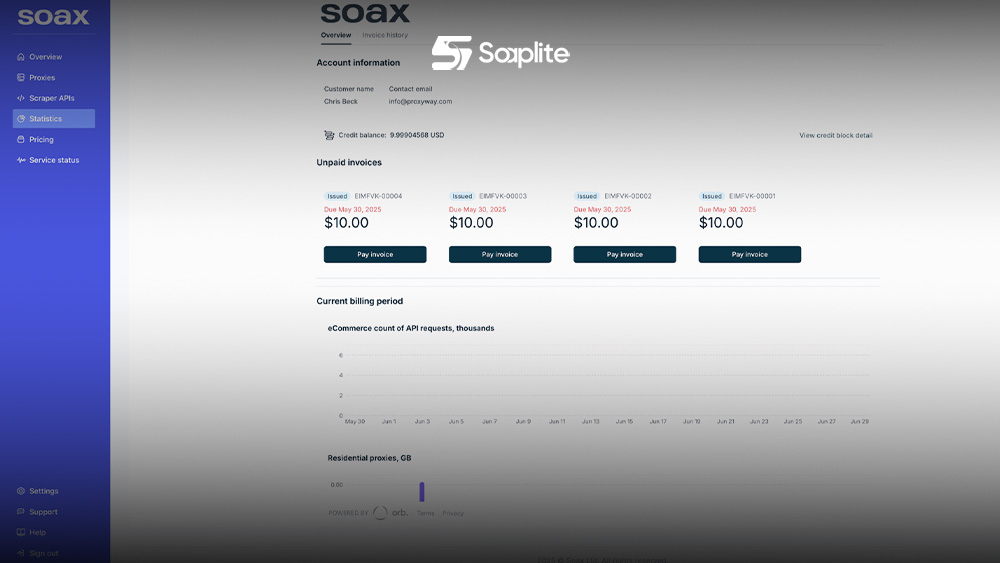Viewport: 1000px width, 563px height.
Task: Click the credit balance icon
Action: pyautogui.click(x=329, y=135)
